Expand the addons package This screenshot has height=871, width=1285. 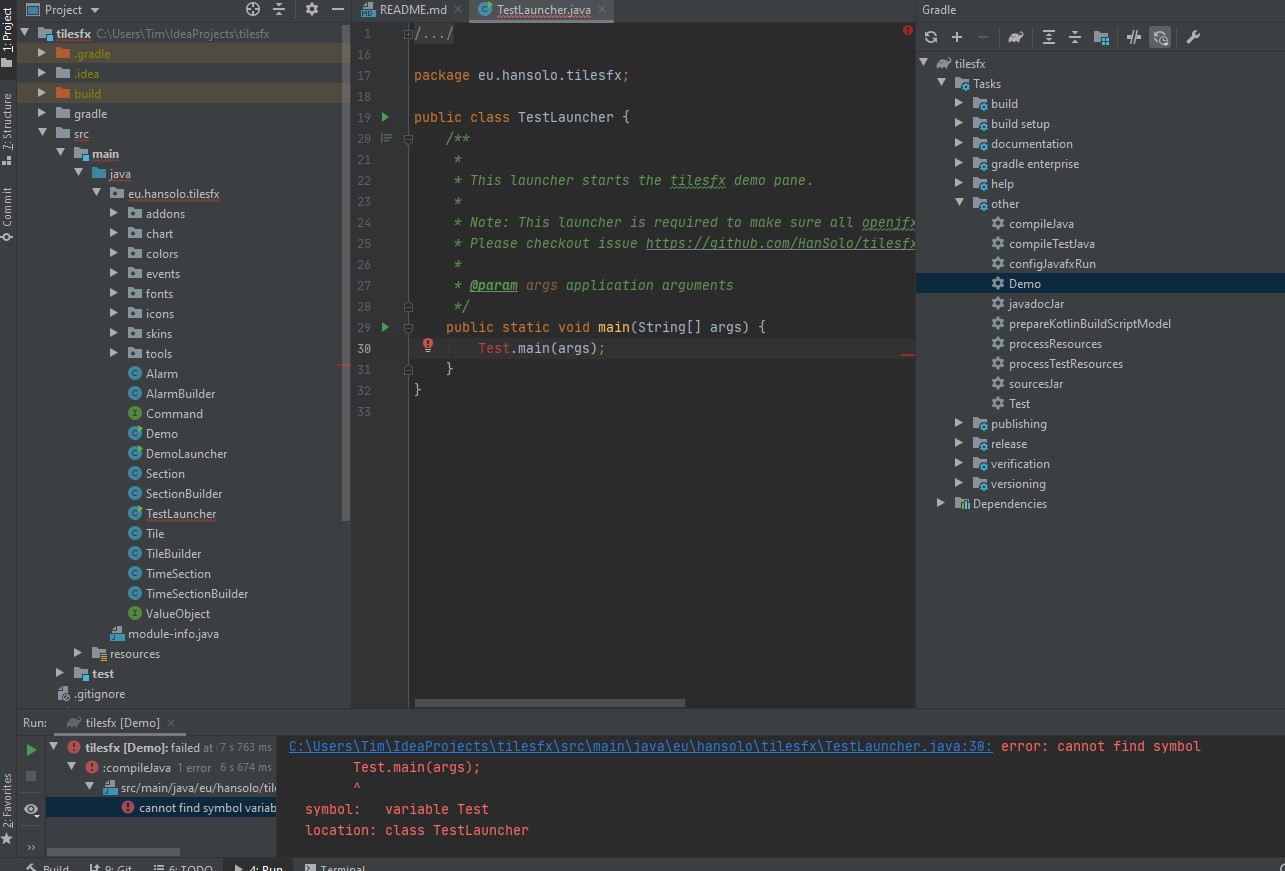113,214
